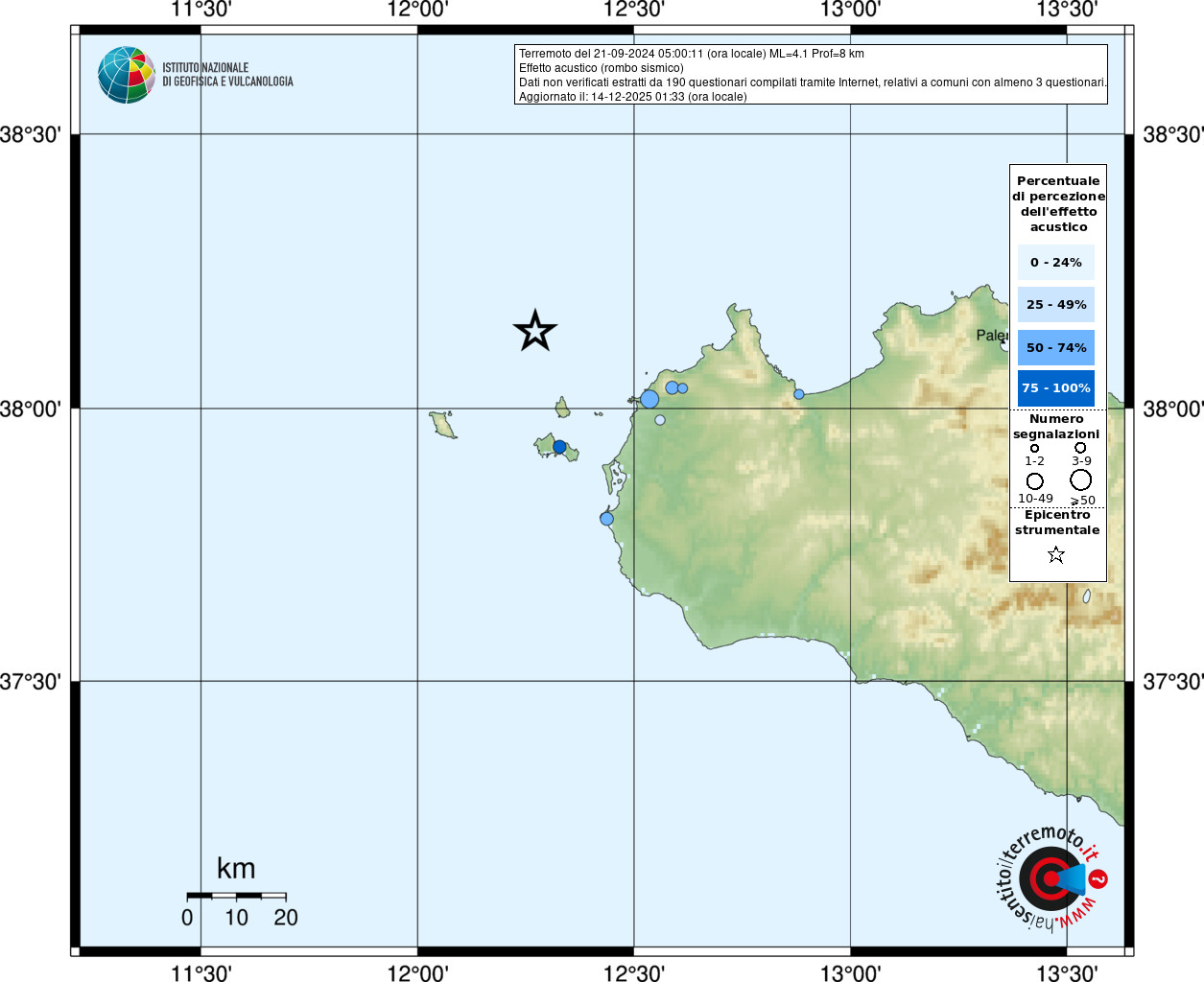This screenshot has width=1204, height=982.
Task: Click the 'Aggiornato il: 14-12-2025' line
Action: coord(633,97)
